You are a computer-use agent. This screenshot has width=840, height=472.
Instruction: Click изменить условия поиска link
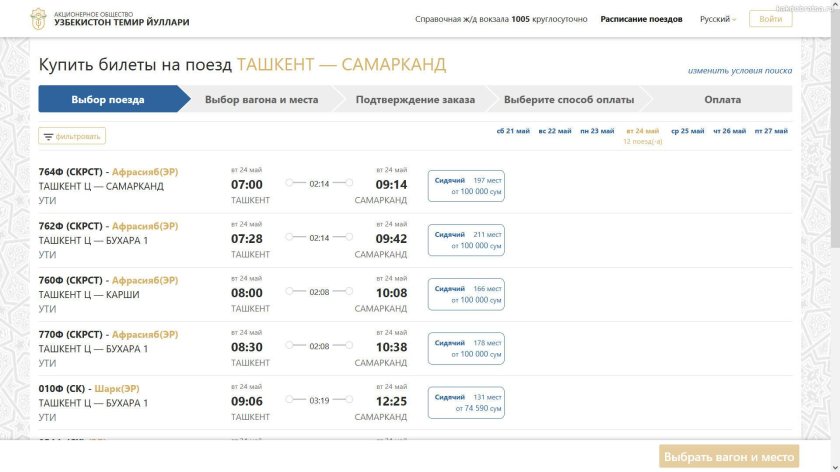pos(739,71)
